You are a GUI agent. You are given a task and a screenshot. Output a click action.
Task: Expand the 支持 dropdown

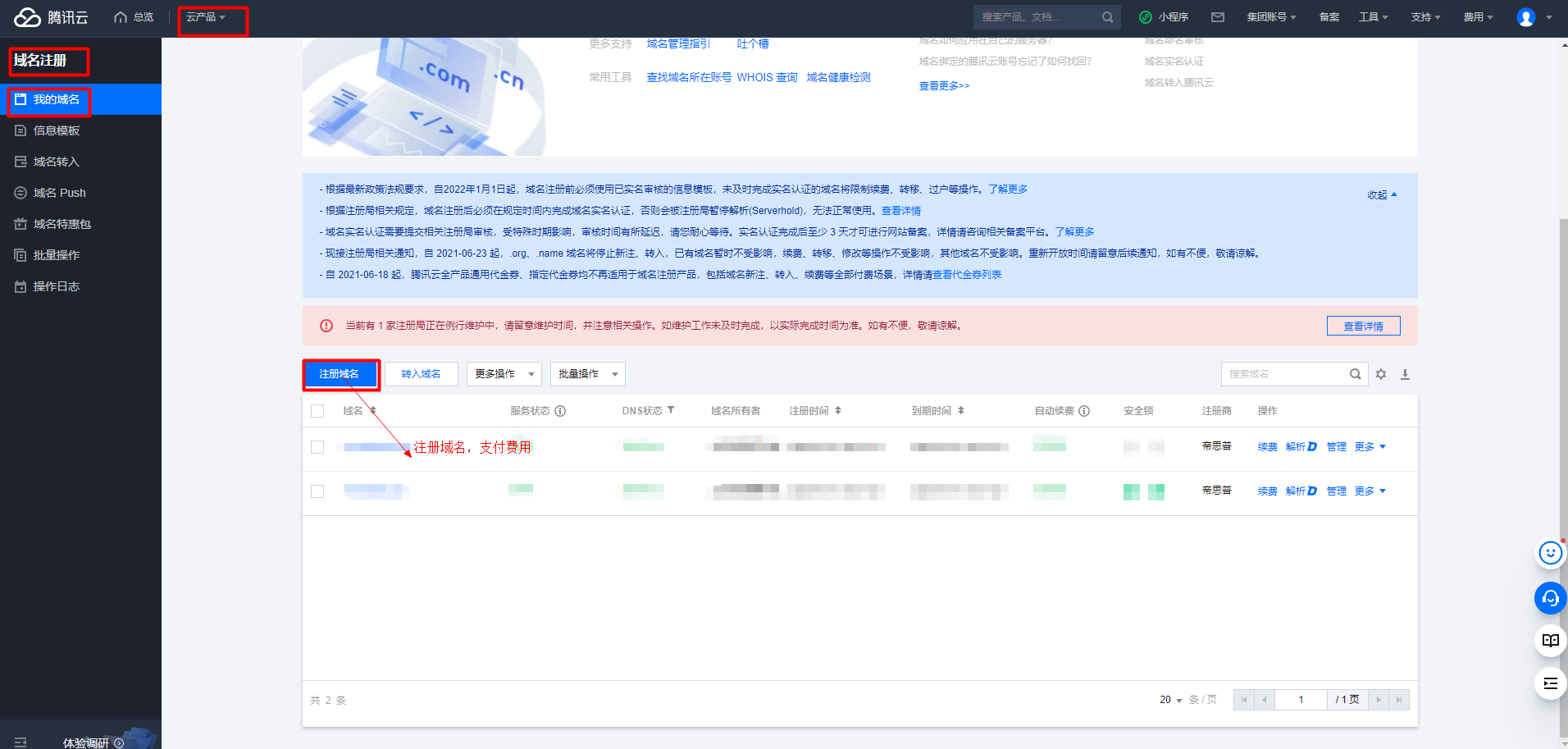[x=1425, y=17]
